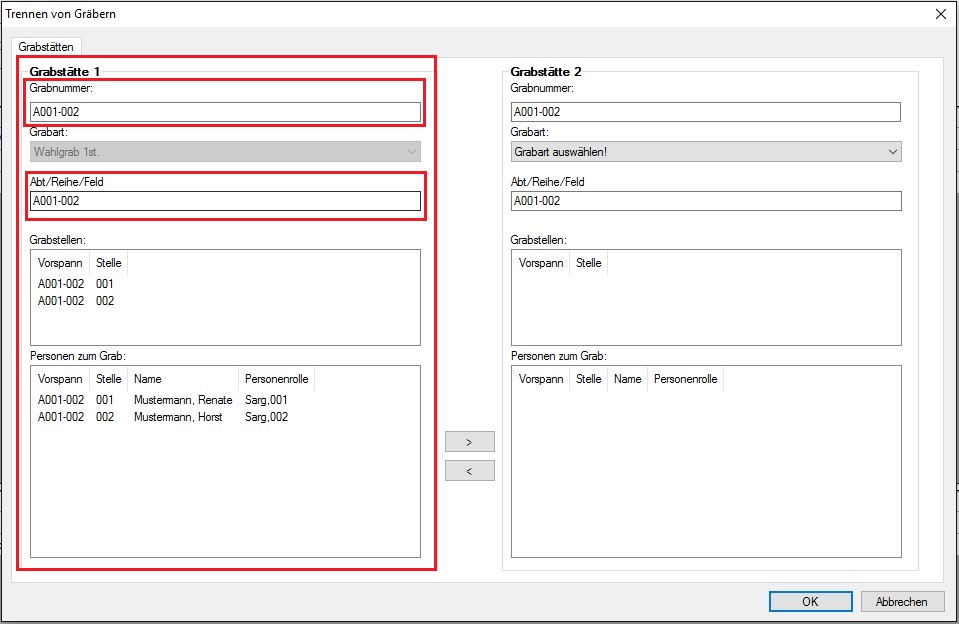The width and height of the screenshot is (959, 624).
Task: Click Stelle header in right persons list
Action: click(589, 379)
